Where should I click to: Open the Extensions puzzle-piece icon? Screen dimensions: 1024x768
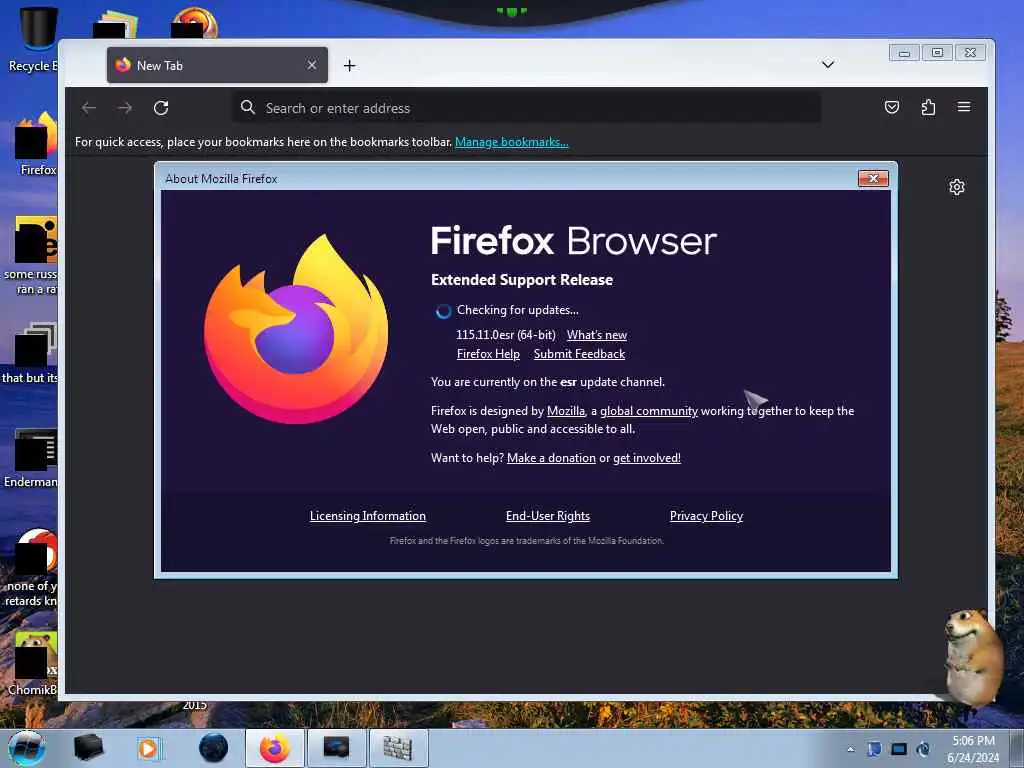(x=928, y=107)
